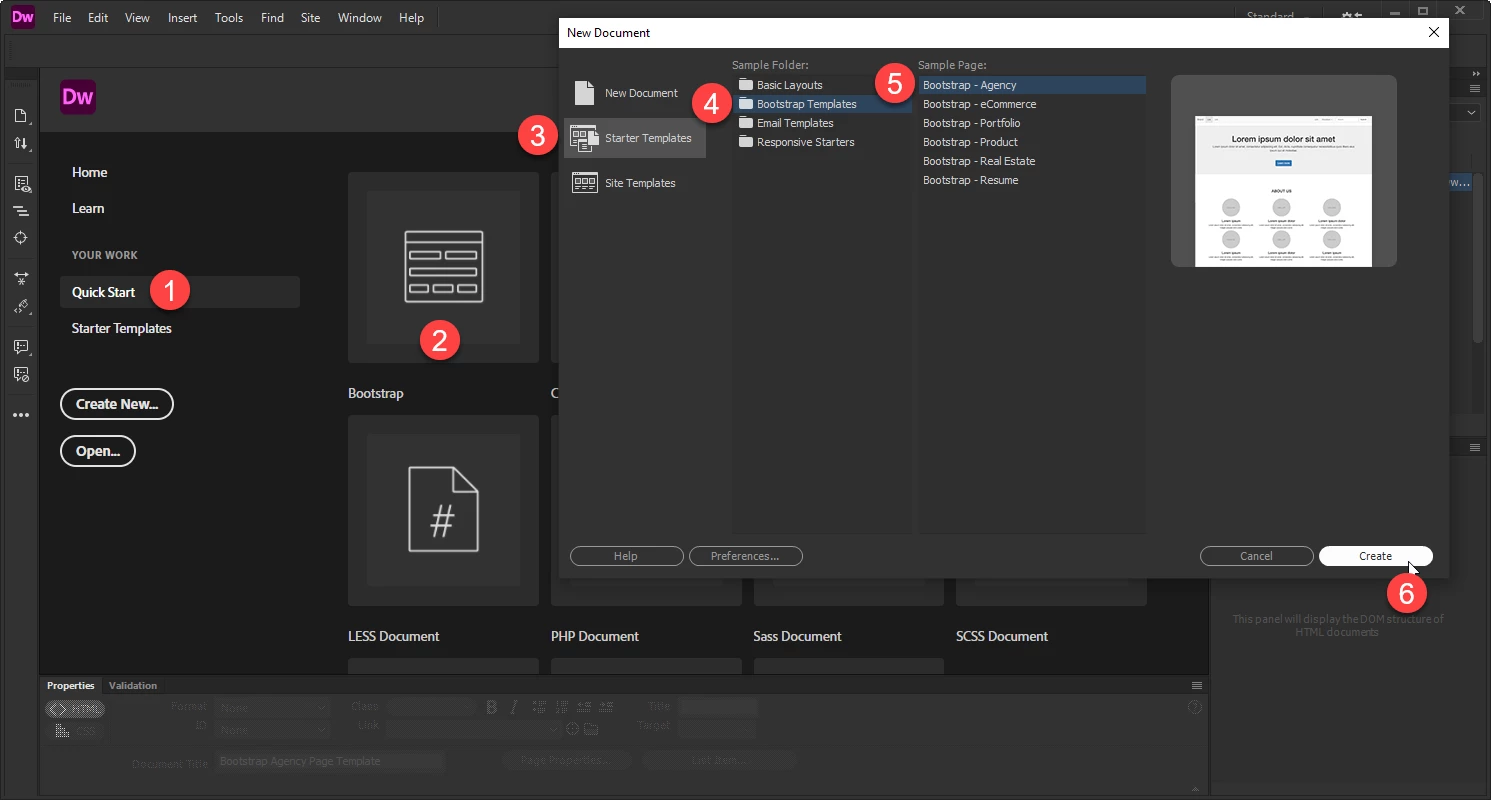Go to Home on start screen

click(90, 172)
